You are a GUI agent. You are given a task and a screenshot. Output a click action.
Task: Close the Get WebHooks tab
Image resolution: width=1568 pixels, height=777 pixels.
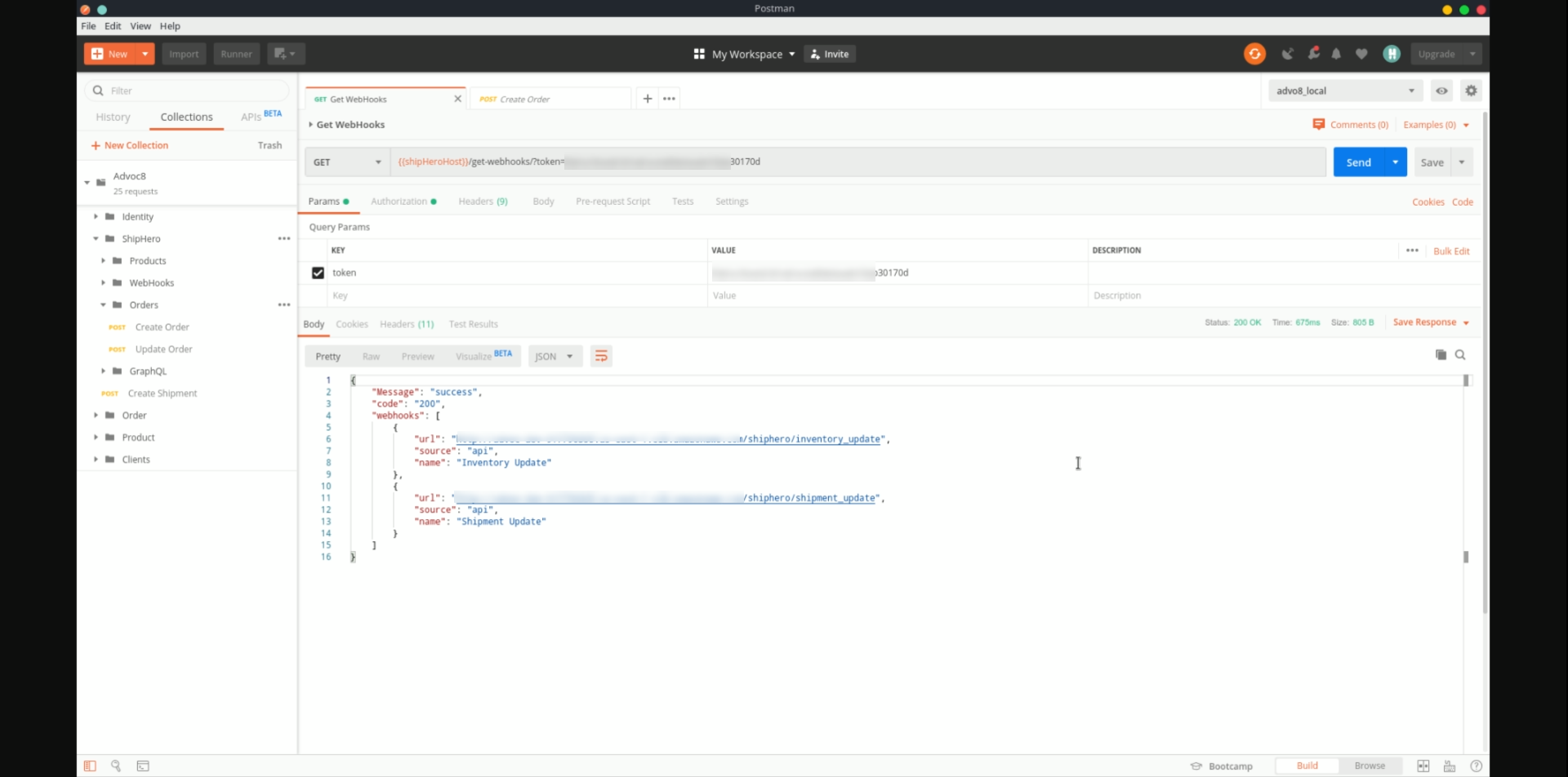coord(457,99)
